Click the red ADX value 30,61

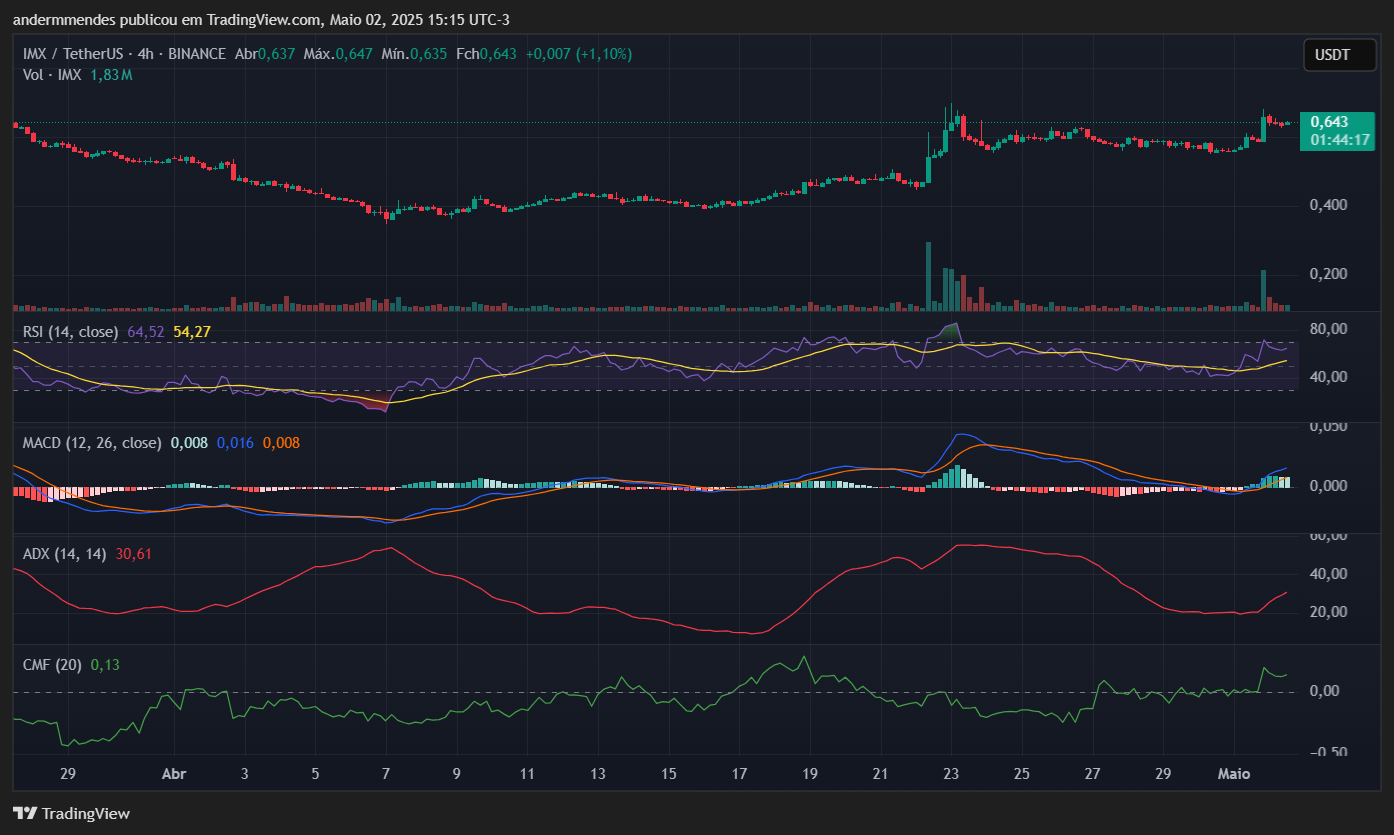[x=133, y=553]
